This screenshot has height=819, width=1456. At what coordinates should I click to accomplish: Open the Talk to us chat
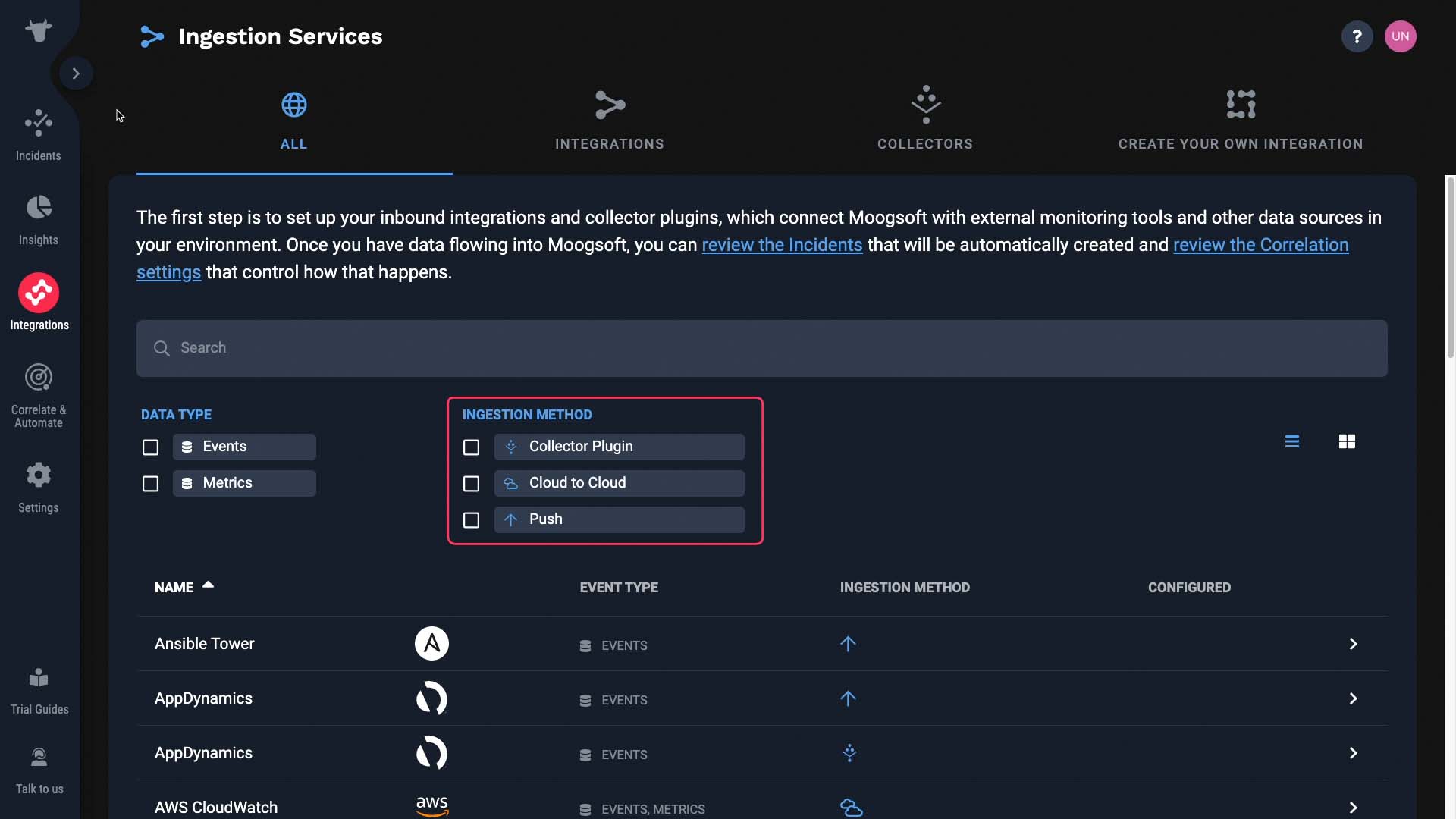pos(39,770)
